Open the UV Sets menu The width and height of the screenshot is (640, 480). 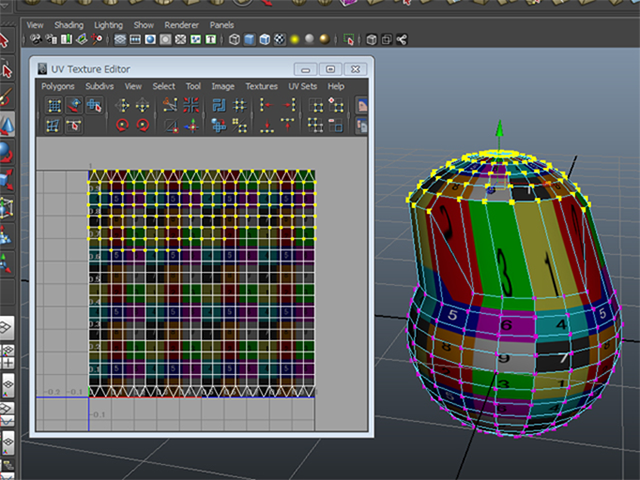coord(302,87)
